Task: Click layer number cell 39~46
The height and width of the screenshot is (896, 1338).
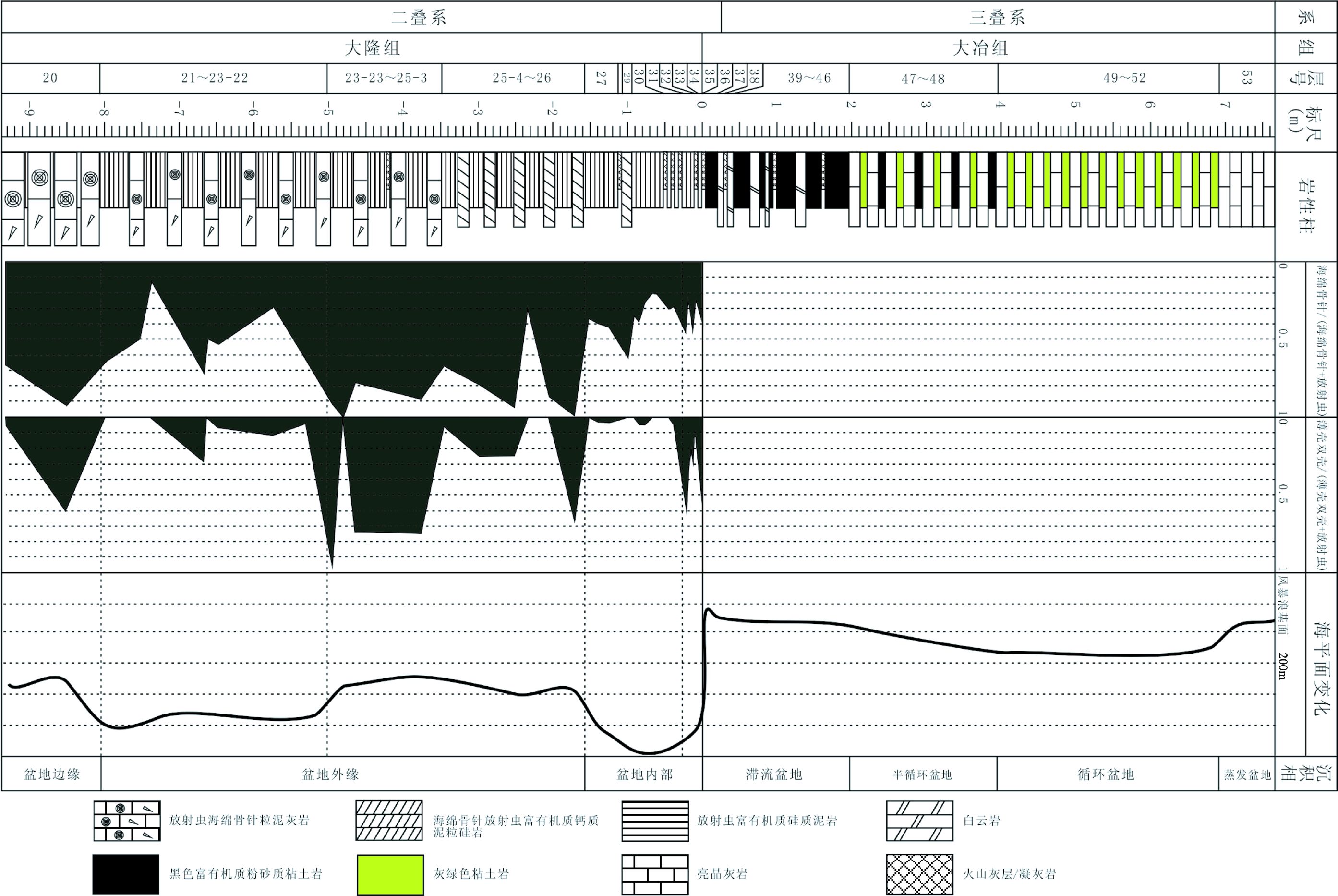Action: (x=809, y=78)
